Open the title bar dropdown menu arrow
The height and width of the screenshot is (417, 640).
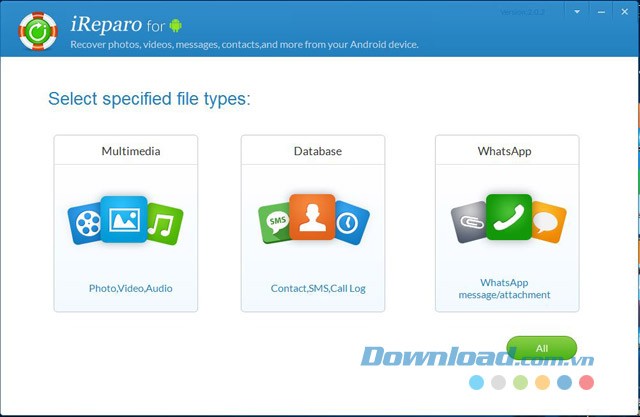[577, 12]
